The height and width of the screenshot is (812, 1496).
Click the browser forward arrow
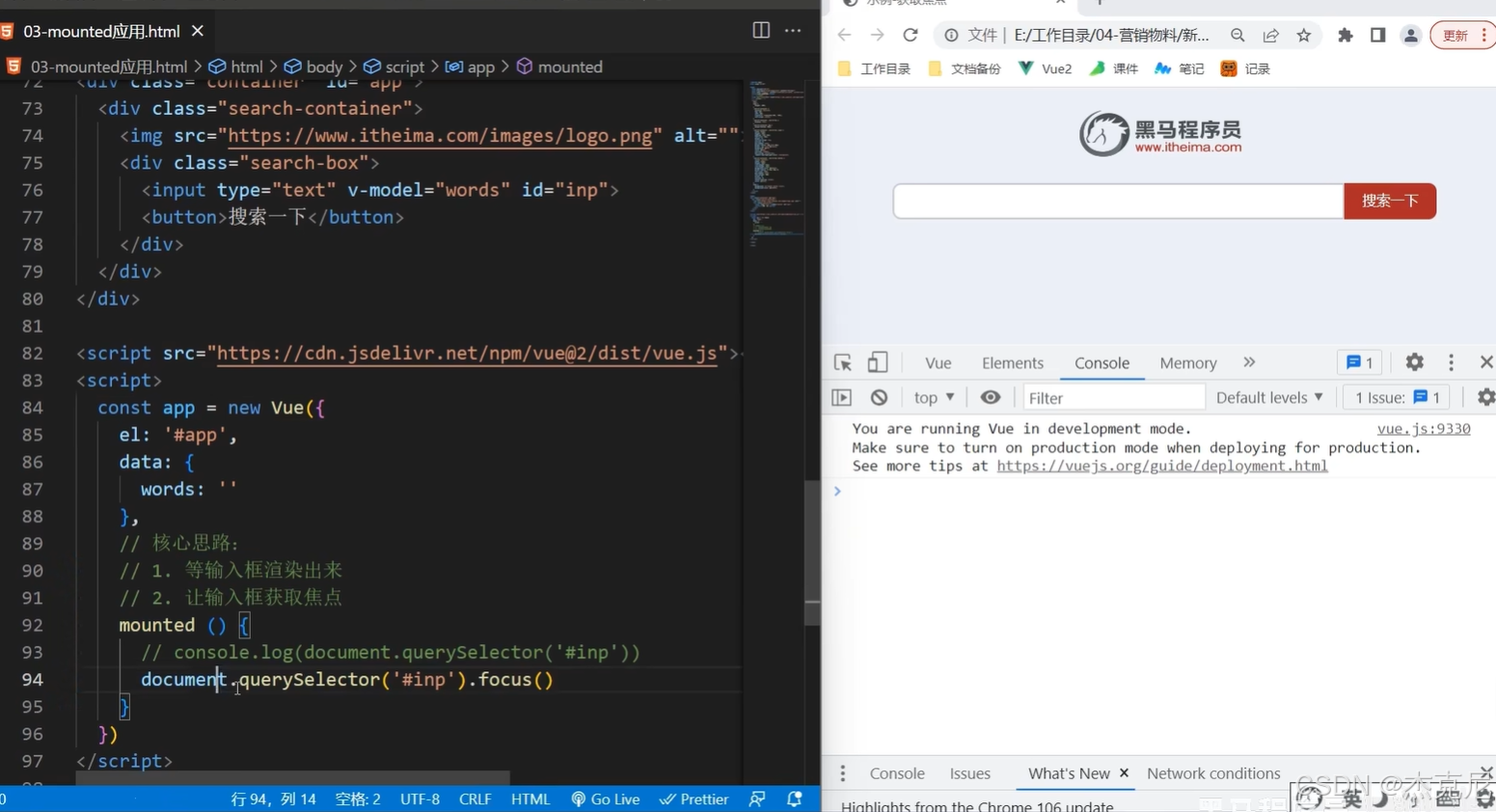[877, 35]
